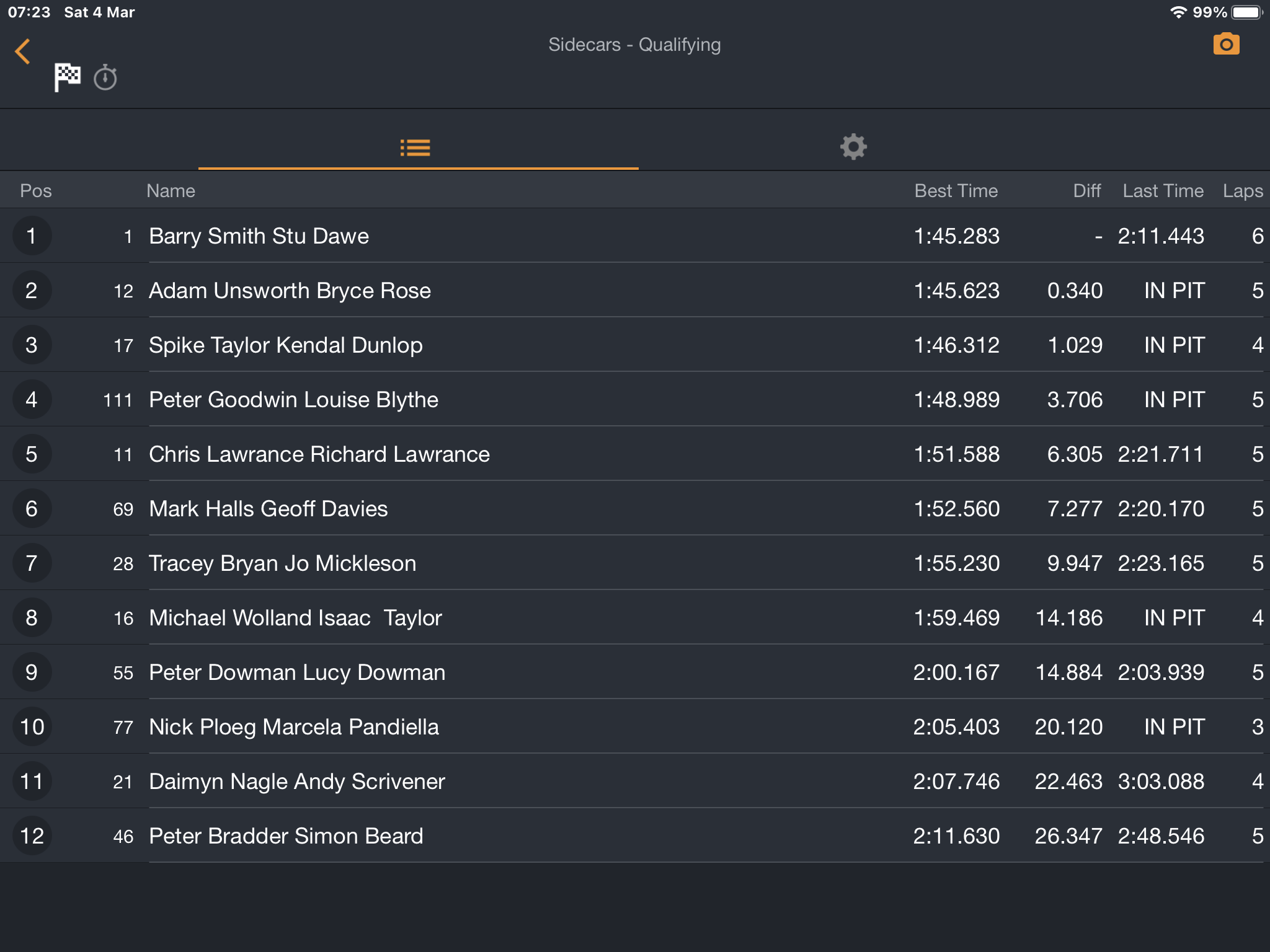Click last time 3:03.088
This screenshot has height=952, width=1270.
click(x=1161, y=782)
